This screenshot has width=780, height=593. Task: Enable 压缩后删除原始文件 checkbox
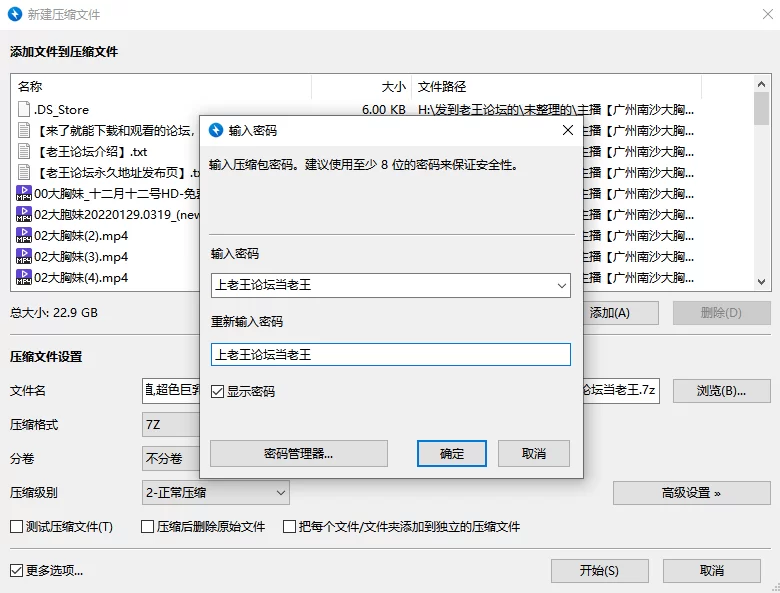147,526
